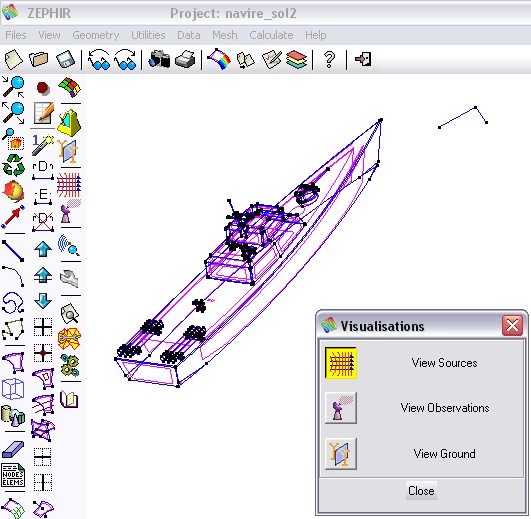This screenshot has height=519, width=531.
Task: Open the Calculate menu
Action: click(x=271, y=35)
